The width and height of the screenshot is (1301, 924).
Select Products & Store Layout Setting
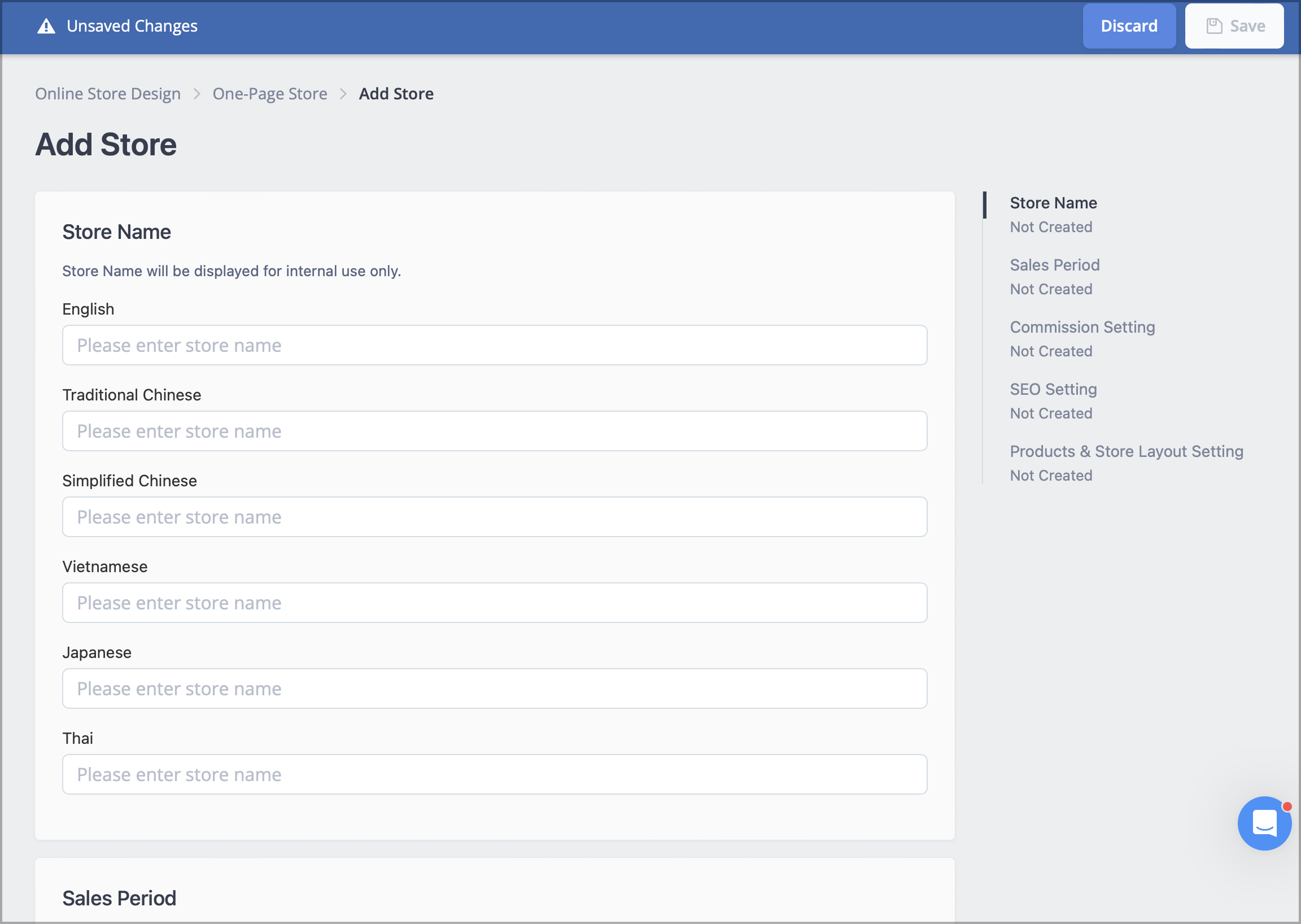point(1127,451)
